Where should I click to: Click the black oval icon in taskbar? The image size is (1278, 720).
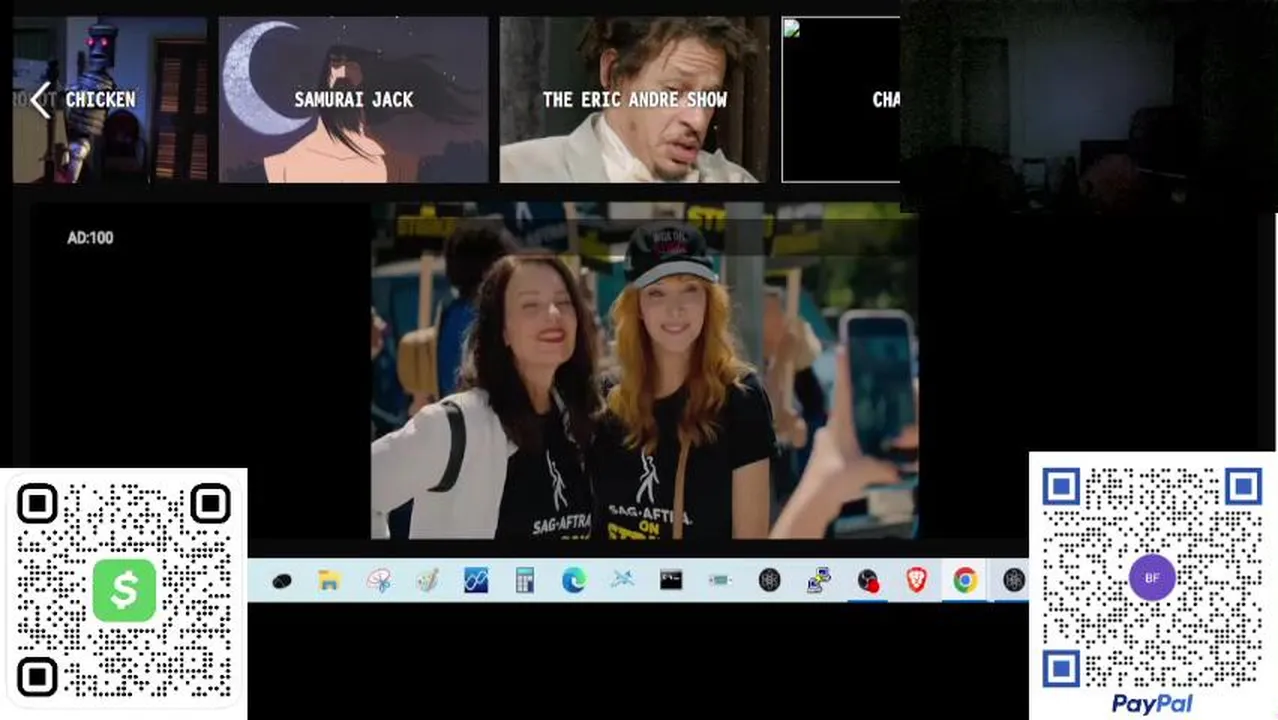pyautogui.click(x=281, y=581)
